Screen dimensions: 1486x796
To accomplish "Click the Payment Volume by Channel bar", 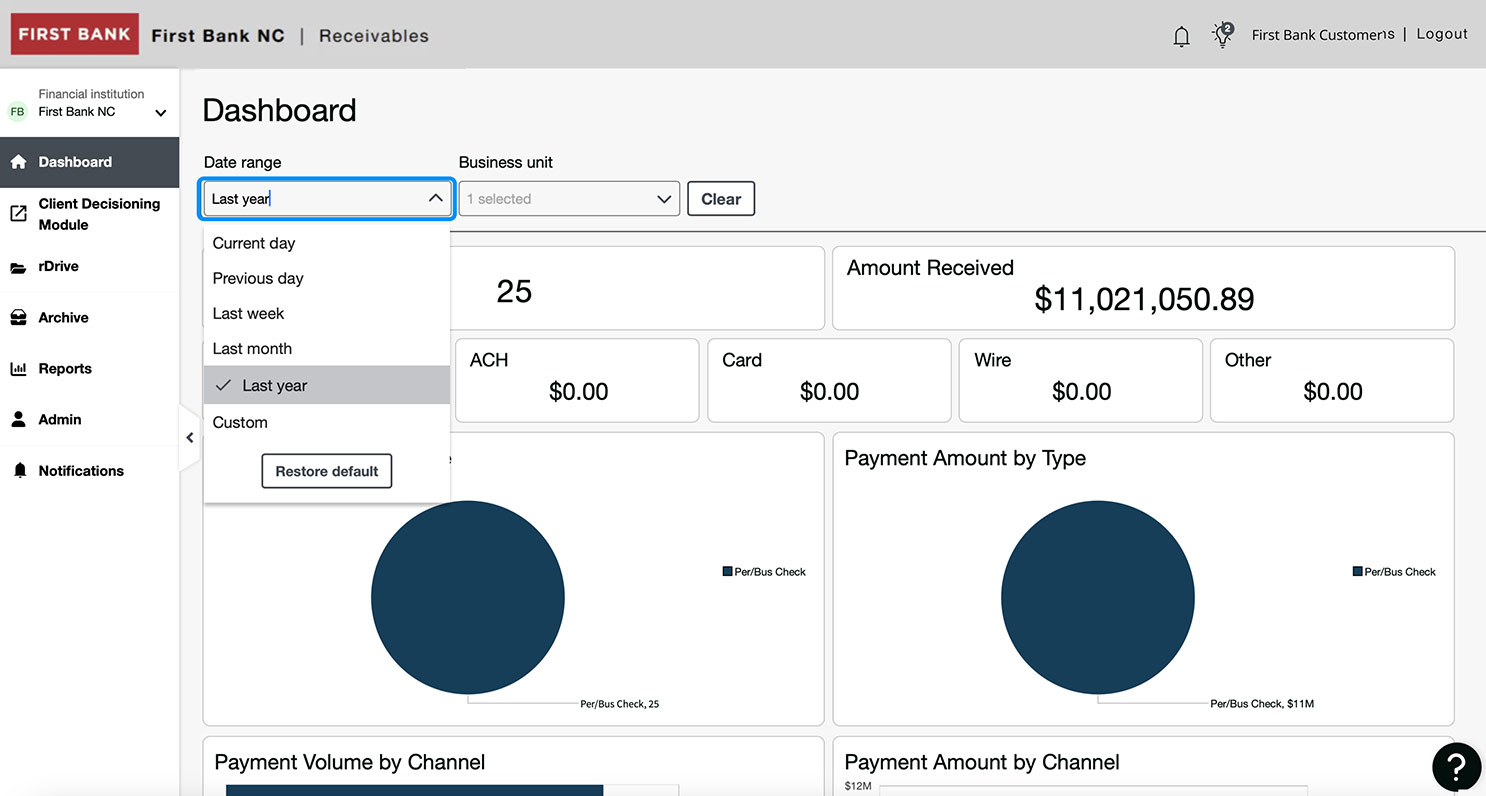I will (415, 790).
